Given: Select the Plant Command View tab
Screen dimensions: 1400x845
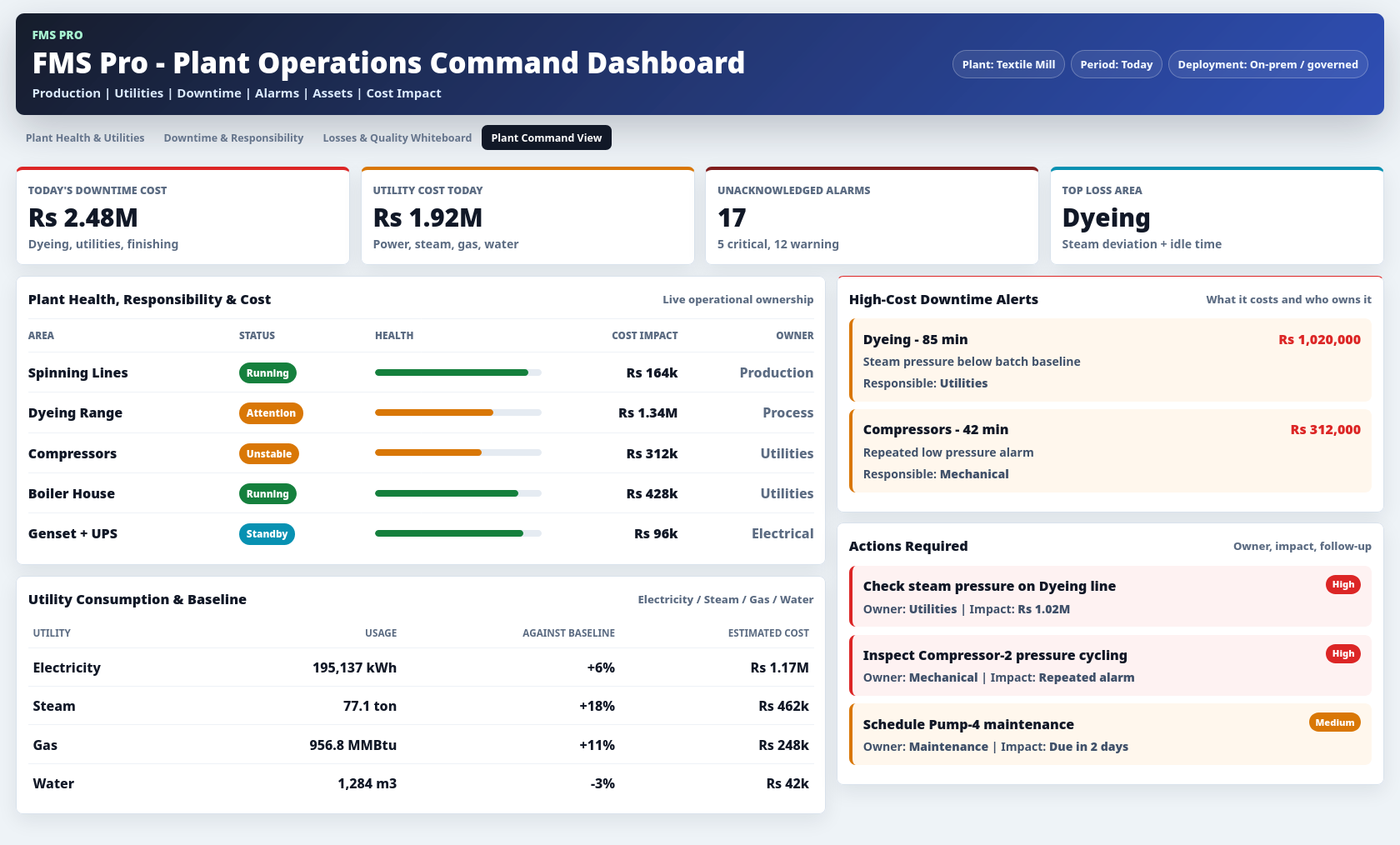Looking at the screenshot, I should [546, 137].
